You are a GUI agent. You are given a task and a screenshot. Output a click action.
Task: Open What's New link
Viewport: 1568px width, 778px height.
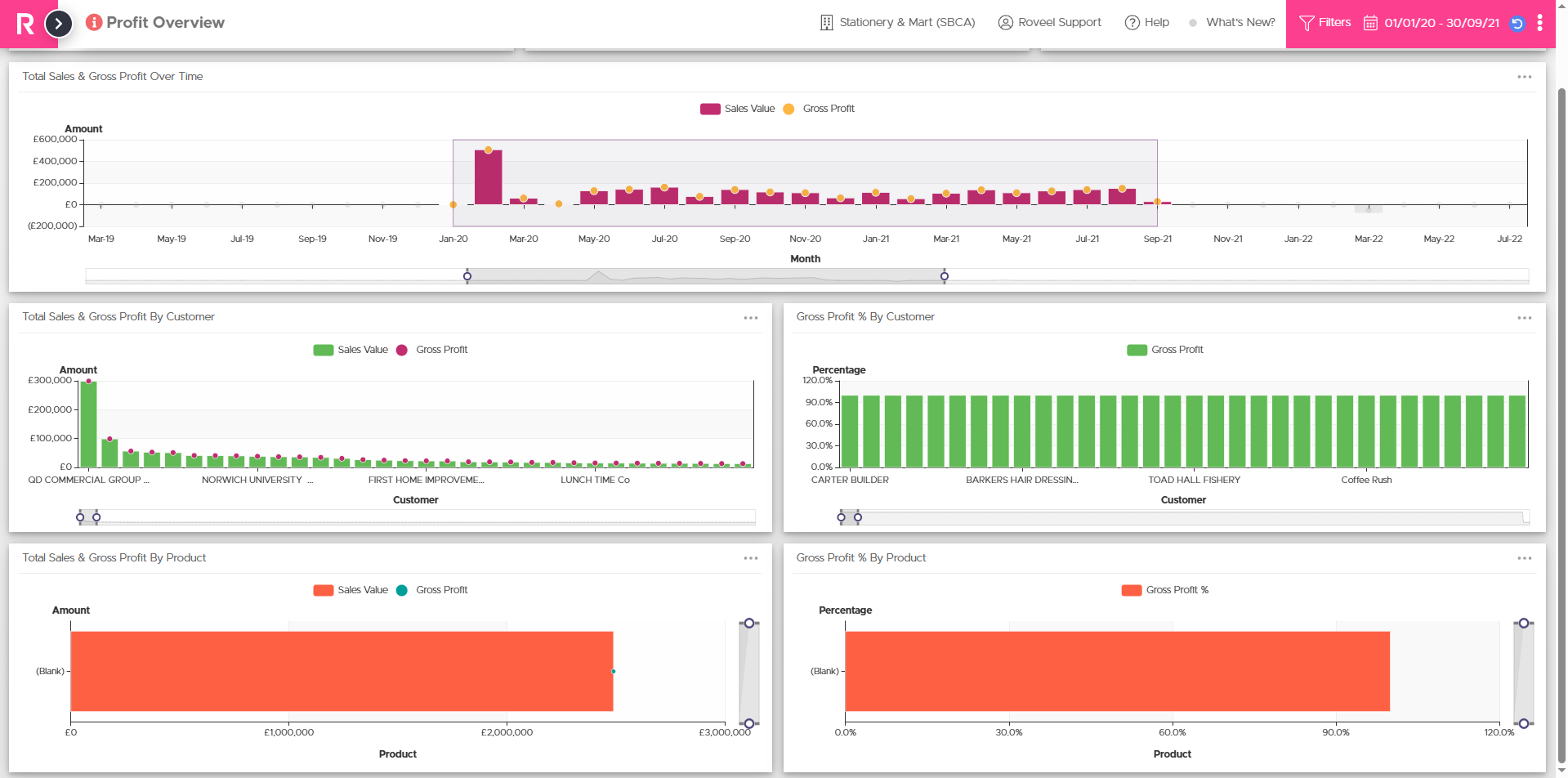1232,22
